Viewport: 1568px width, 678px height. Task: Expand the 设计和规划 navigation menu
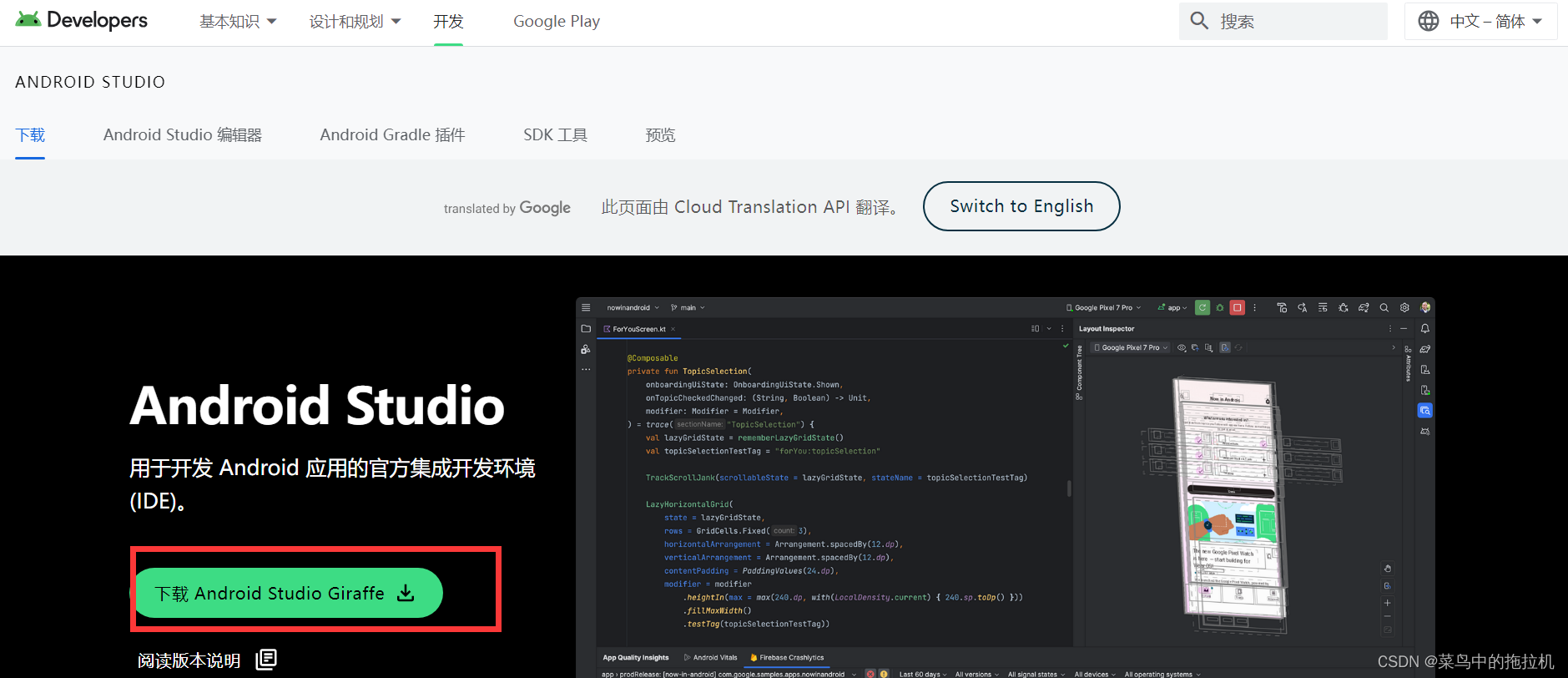tap(355, 22)
